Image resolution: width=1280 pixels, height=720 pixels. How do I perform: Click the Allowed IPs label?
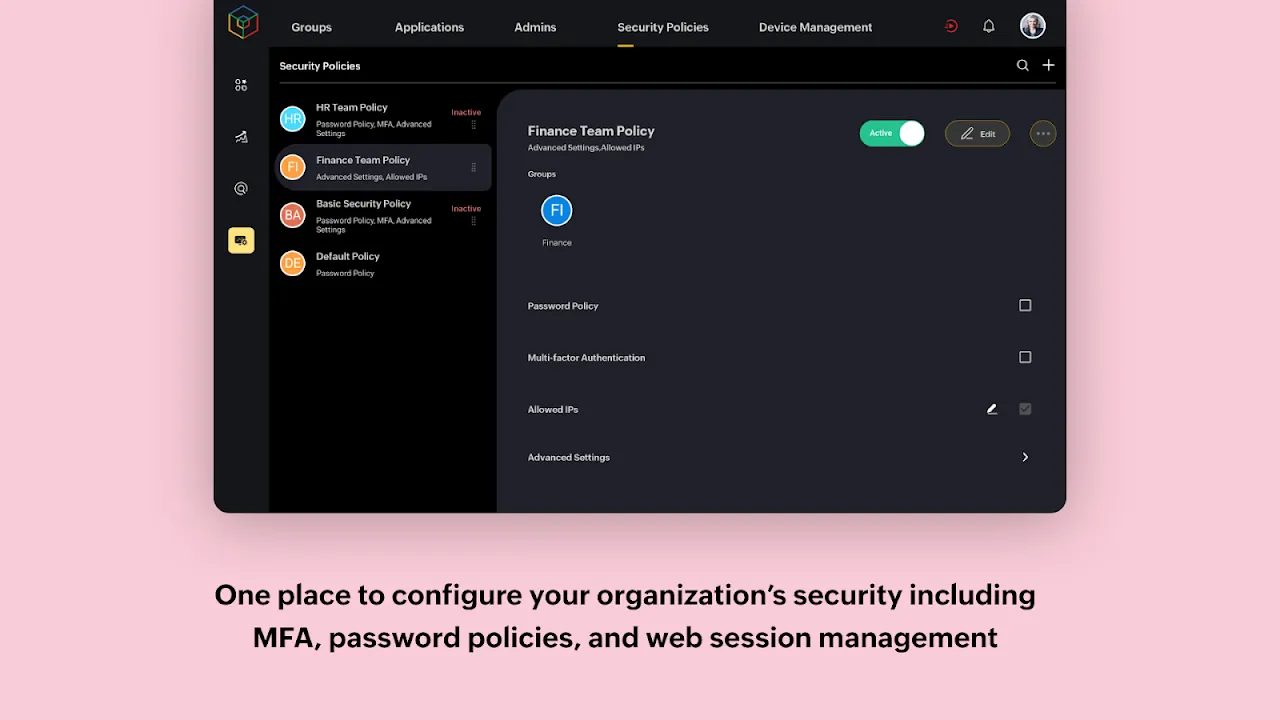pyautogui.click(x=553, y=410)
